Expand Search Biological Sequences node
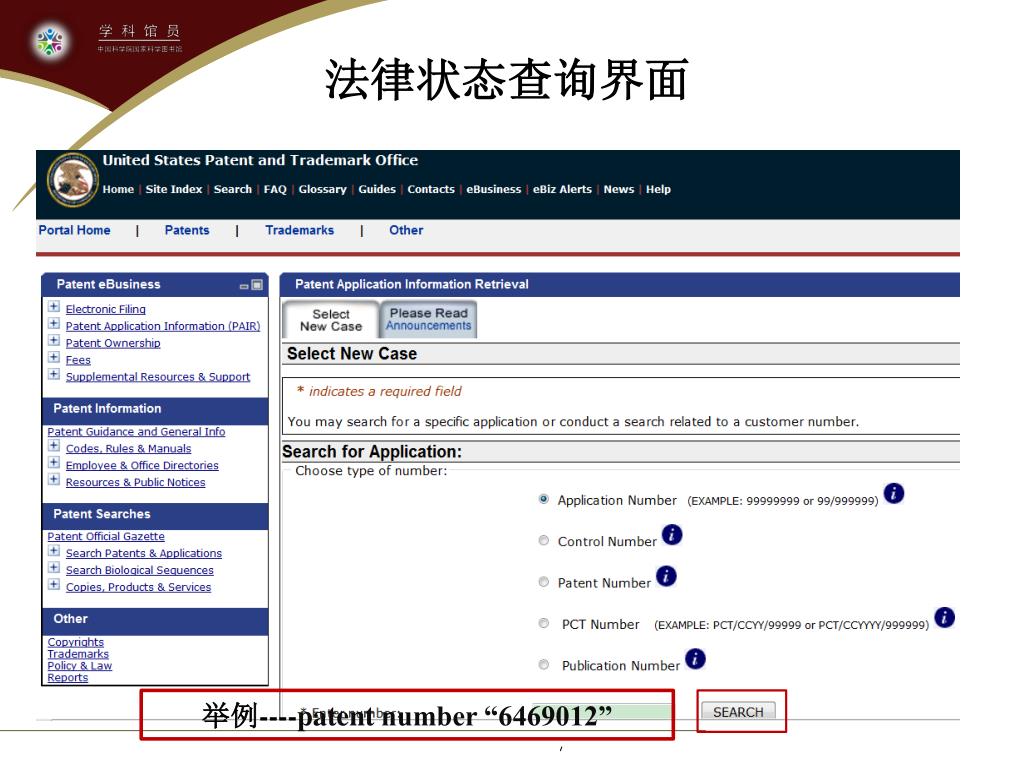Viewport: 1024px width, 768px height. tap(54, 568)
